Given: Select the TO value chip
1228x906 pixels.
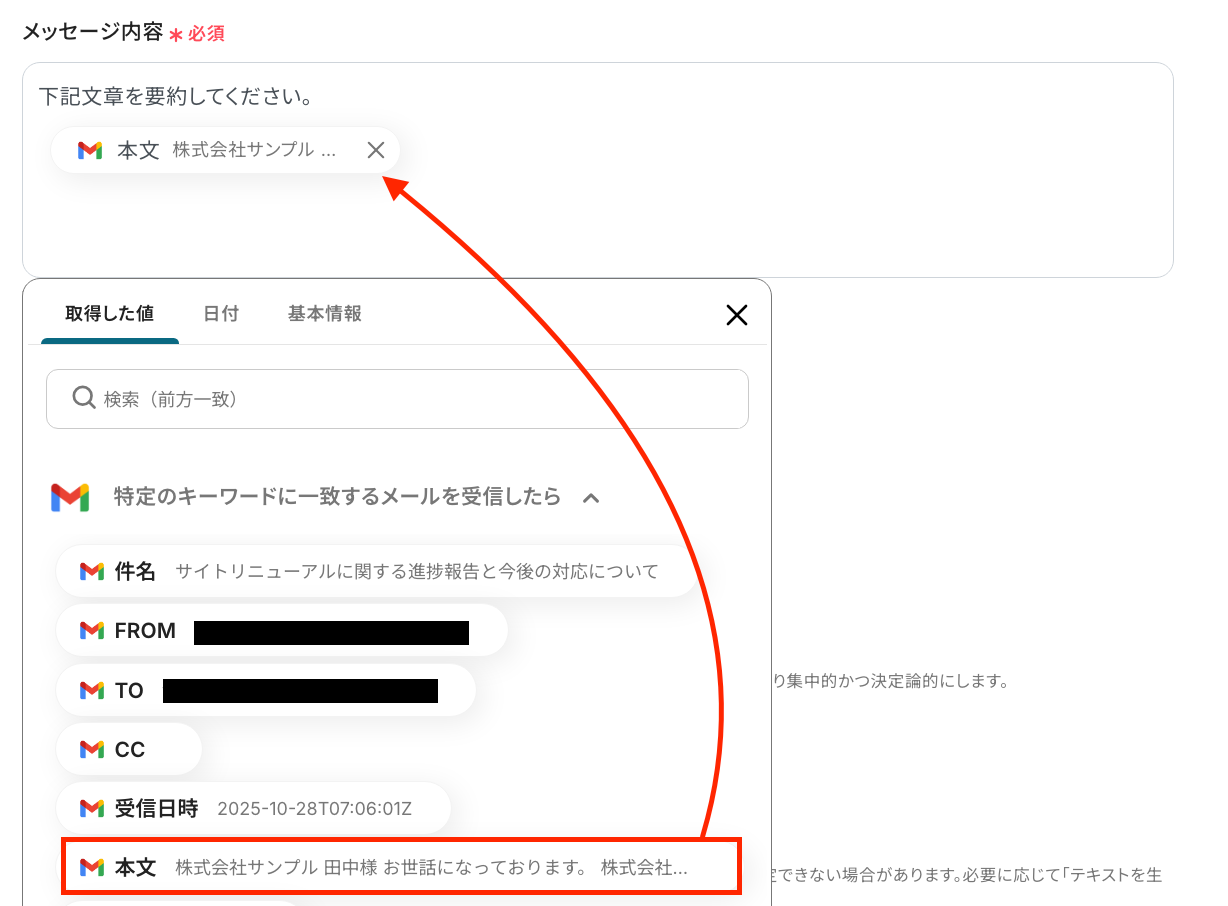Looking at the screenshot, I should pos(265,690).
